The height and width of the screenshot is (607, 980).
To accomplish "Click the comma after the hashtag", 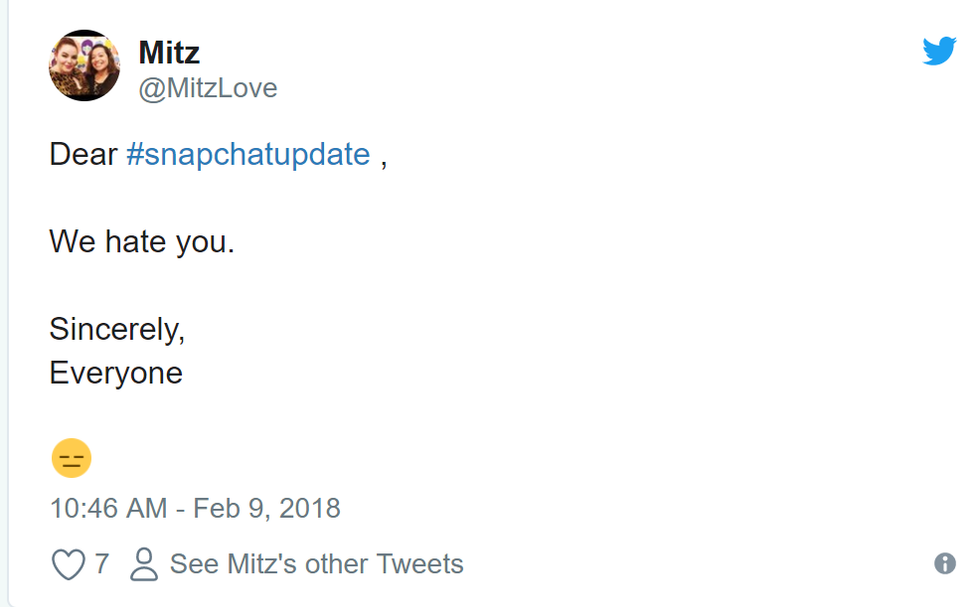I will (x=384, y=160).
